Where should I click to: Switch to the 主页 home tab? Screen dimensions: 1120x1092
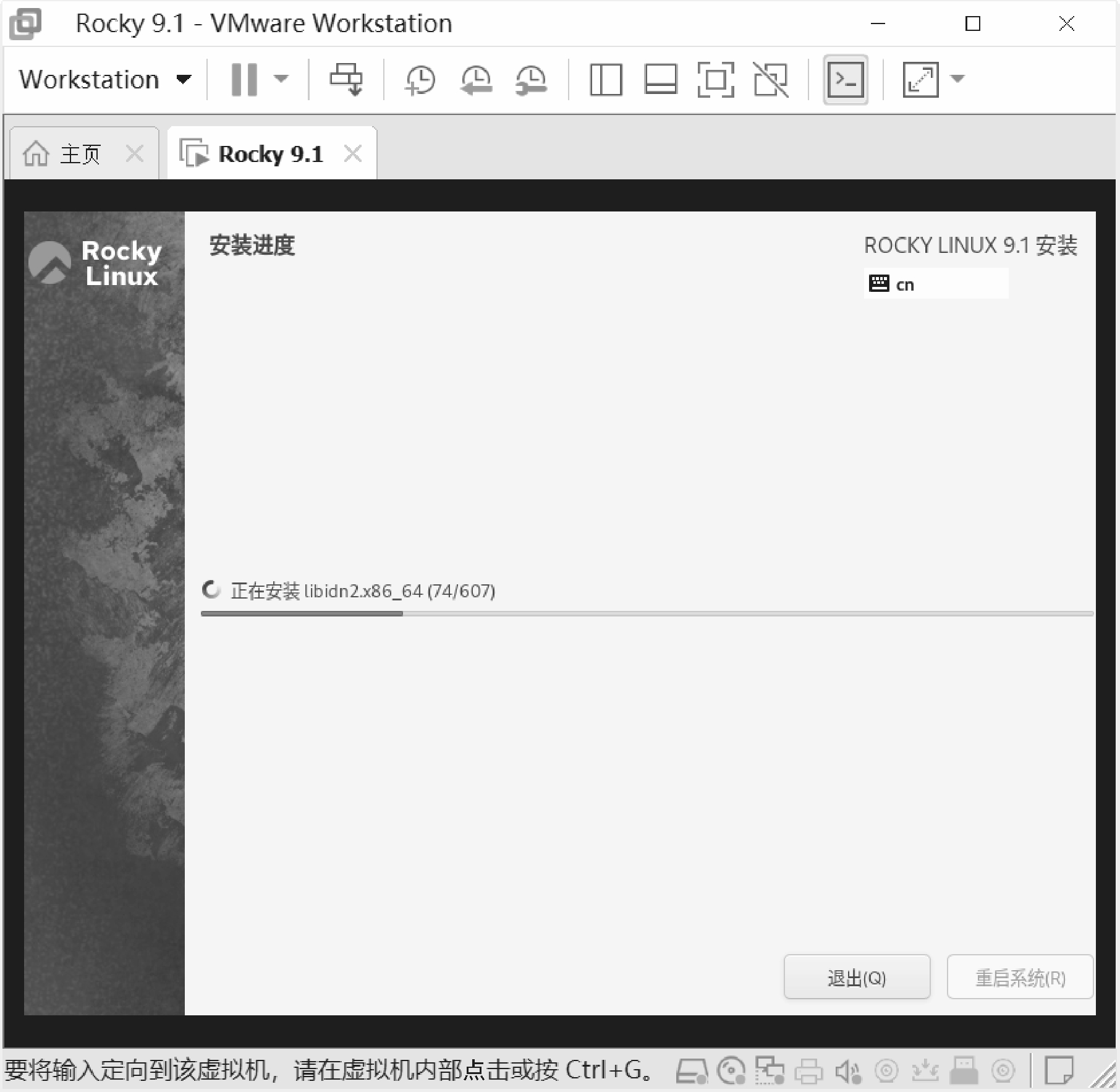point(79,154)
